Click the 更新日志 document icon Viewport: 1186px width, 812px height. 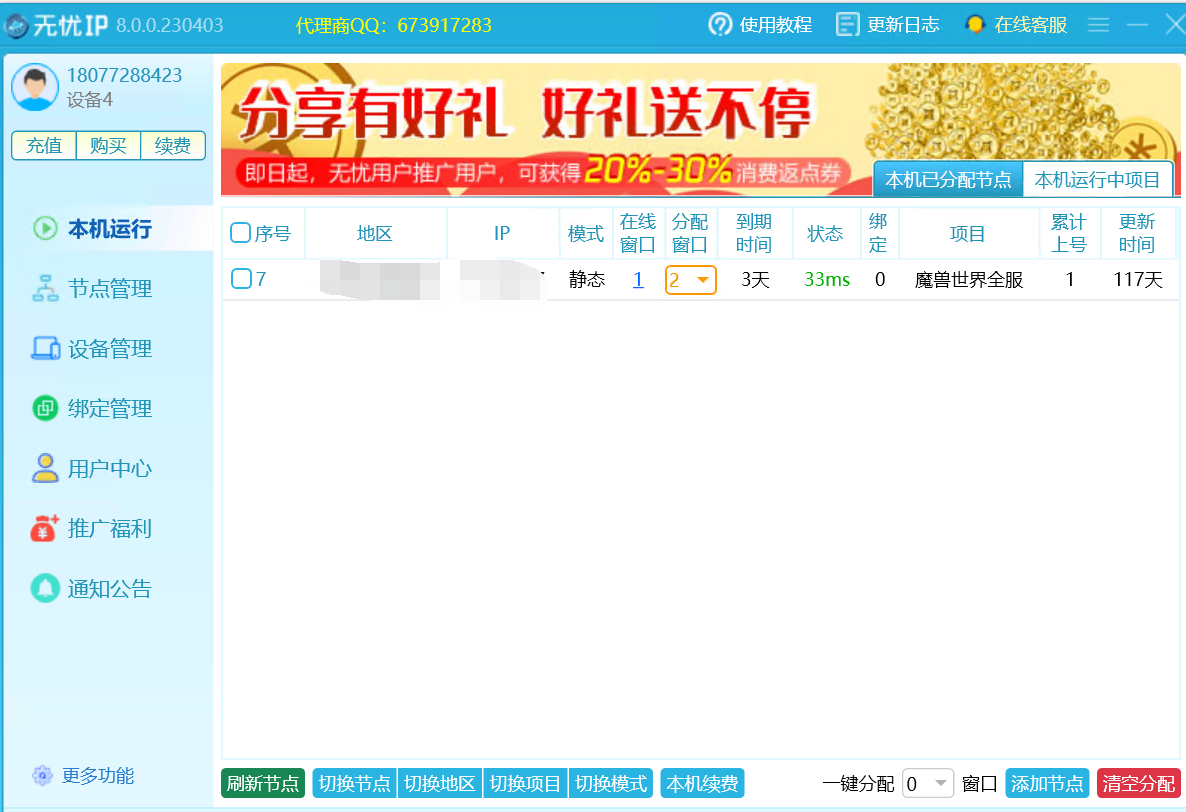point(847,25)
